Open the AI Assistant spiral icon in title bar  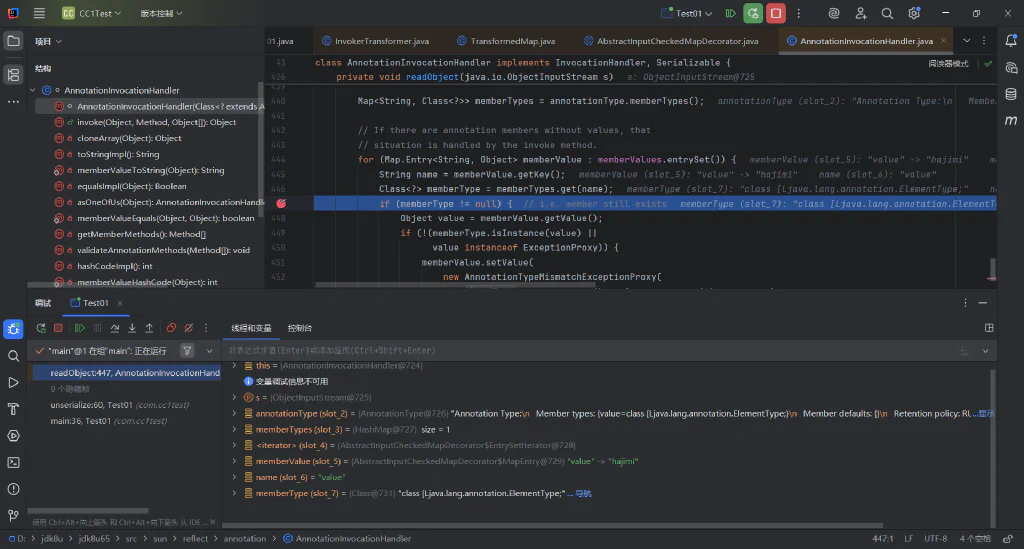point(833,13)
